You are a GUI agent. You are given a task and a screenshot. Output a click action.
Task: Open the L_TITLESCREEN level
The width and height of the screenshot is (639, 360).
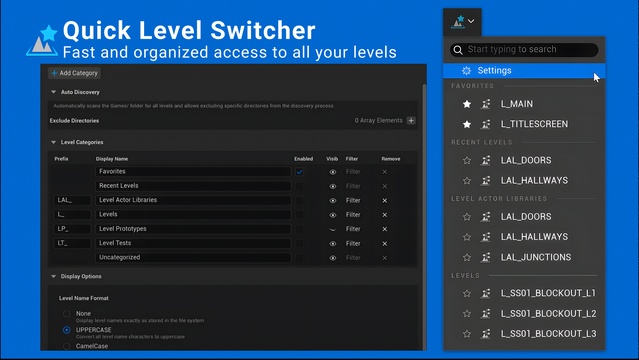[x=534, y=124]
